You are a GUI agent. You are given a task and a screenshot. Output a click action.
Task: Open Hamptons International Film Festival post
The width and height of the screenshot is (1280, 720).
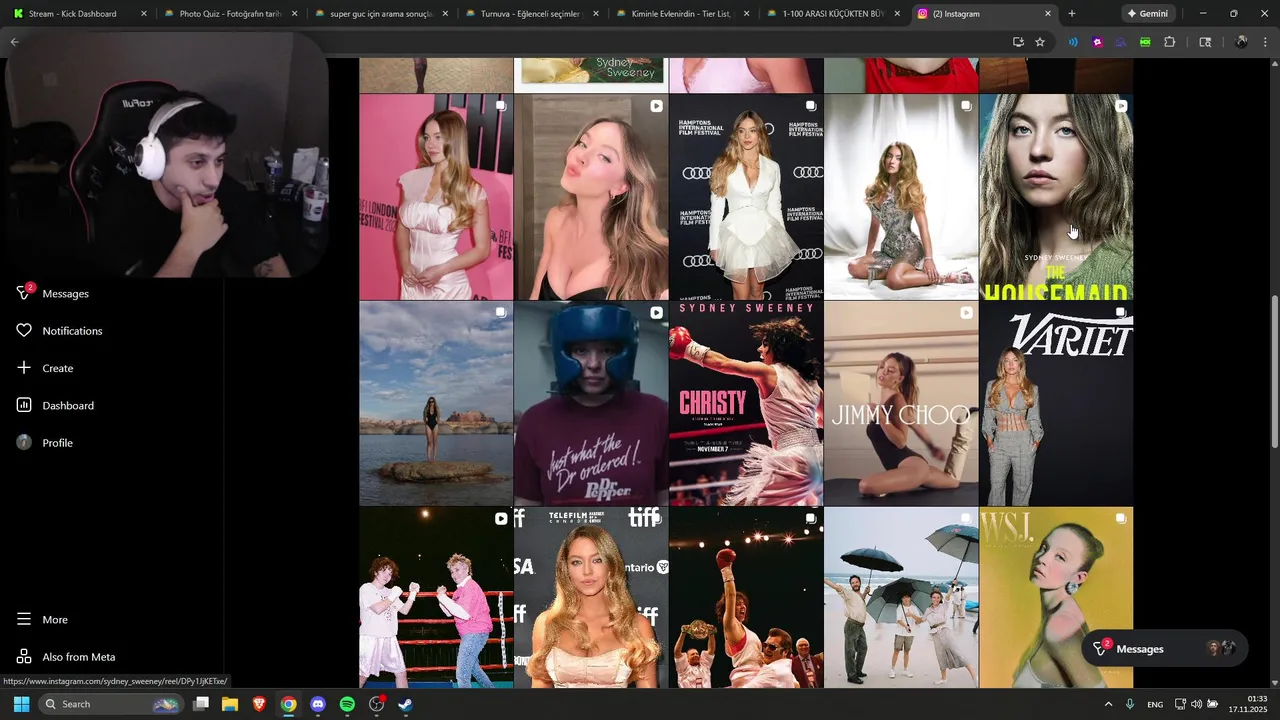coord(746,197)
